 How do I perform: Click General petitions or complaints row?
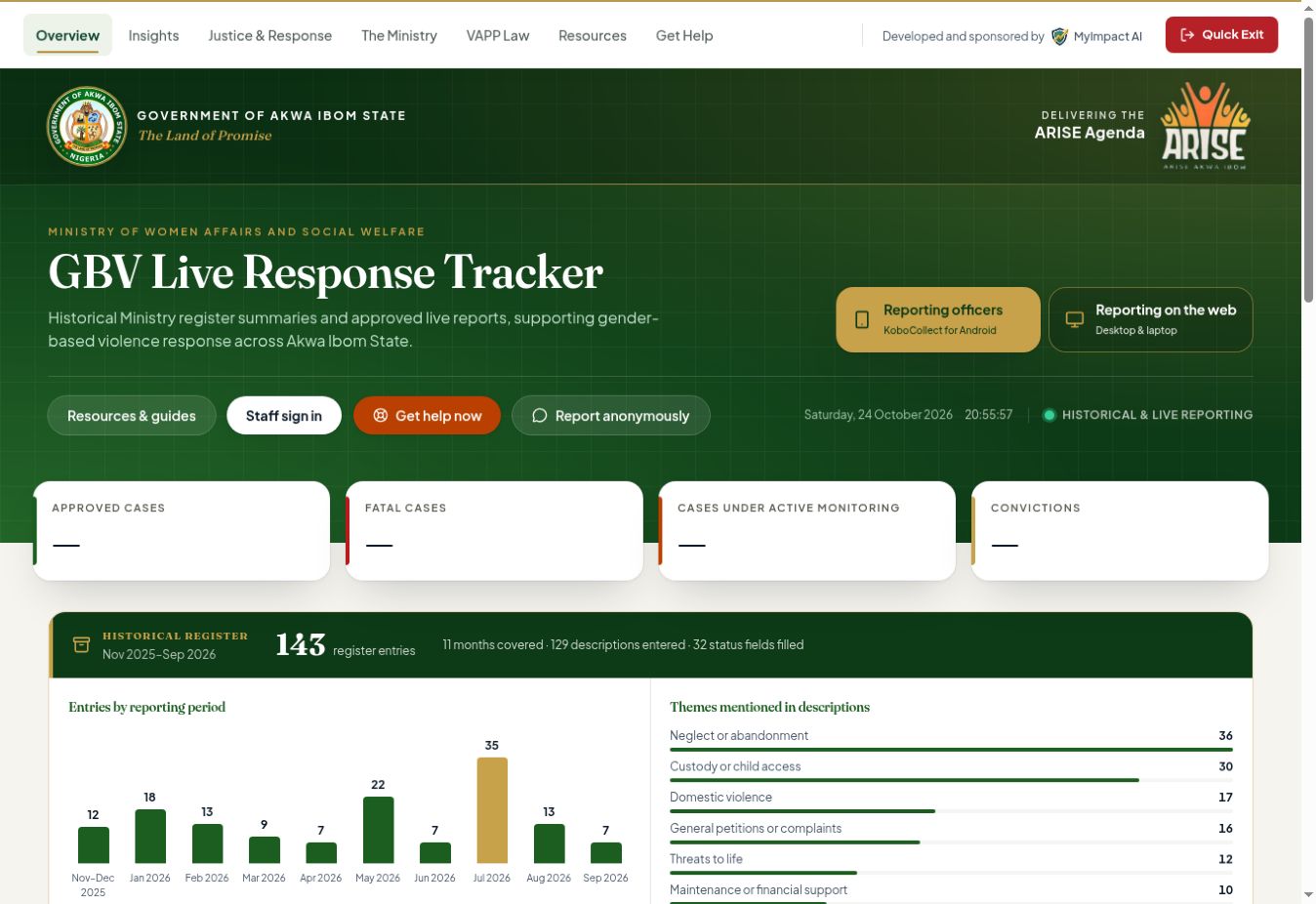point(951,831)
